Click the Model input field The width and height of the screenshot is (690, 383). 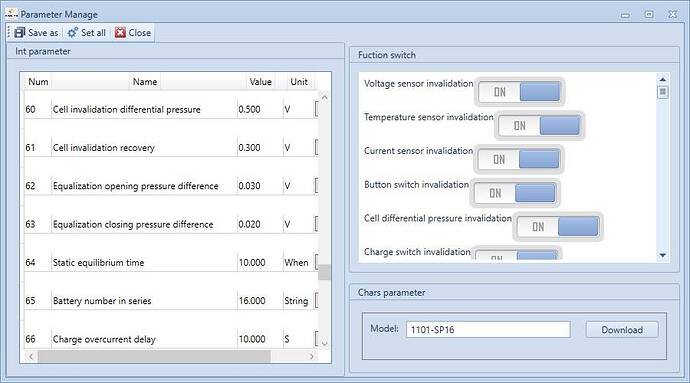point(488,330)
